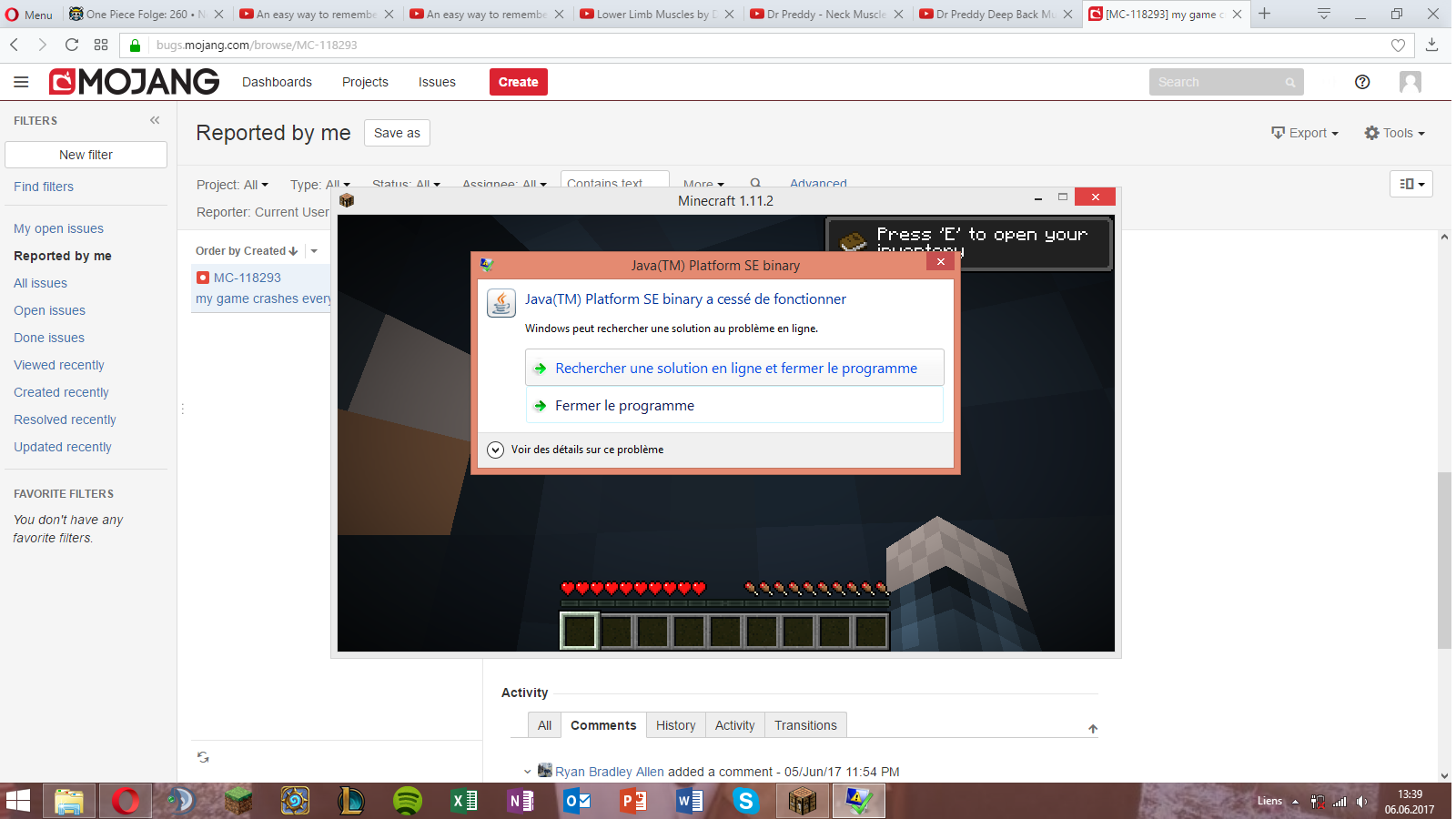Screen dimensions: 1456x819
Task: Open the Speed Dial grid icon
Action: pyautogui.click(x=101, y=45)
